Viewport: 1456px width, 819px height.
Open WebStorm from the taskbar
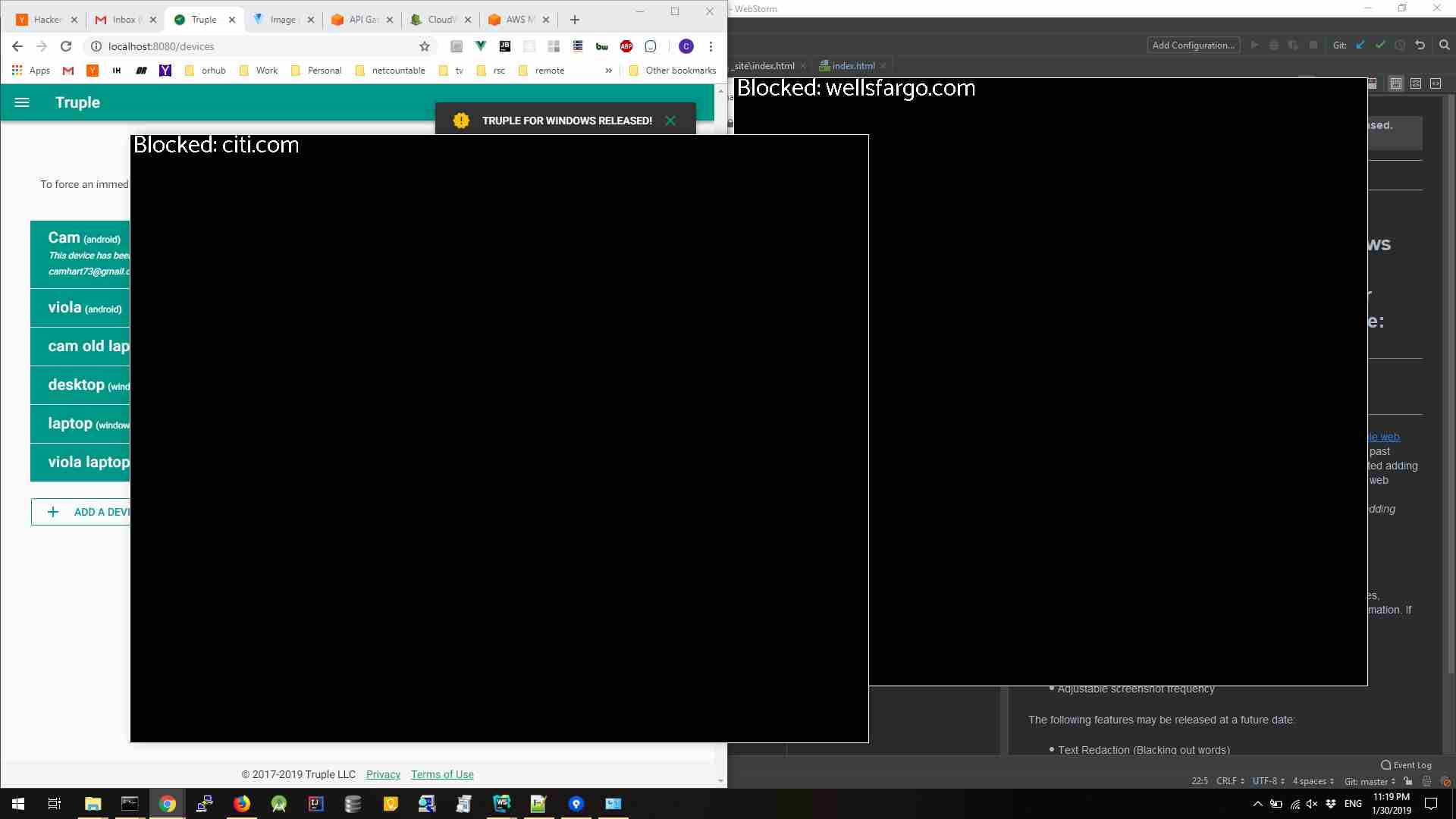point(501,804)
